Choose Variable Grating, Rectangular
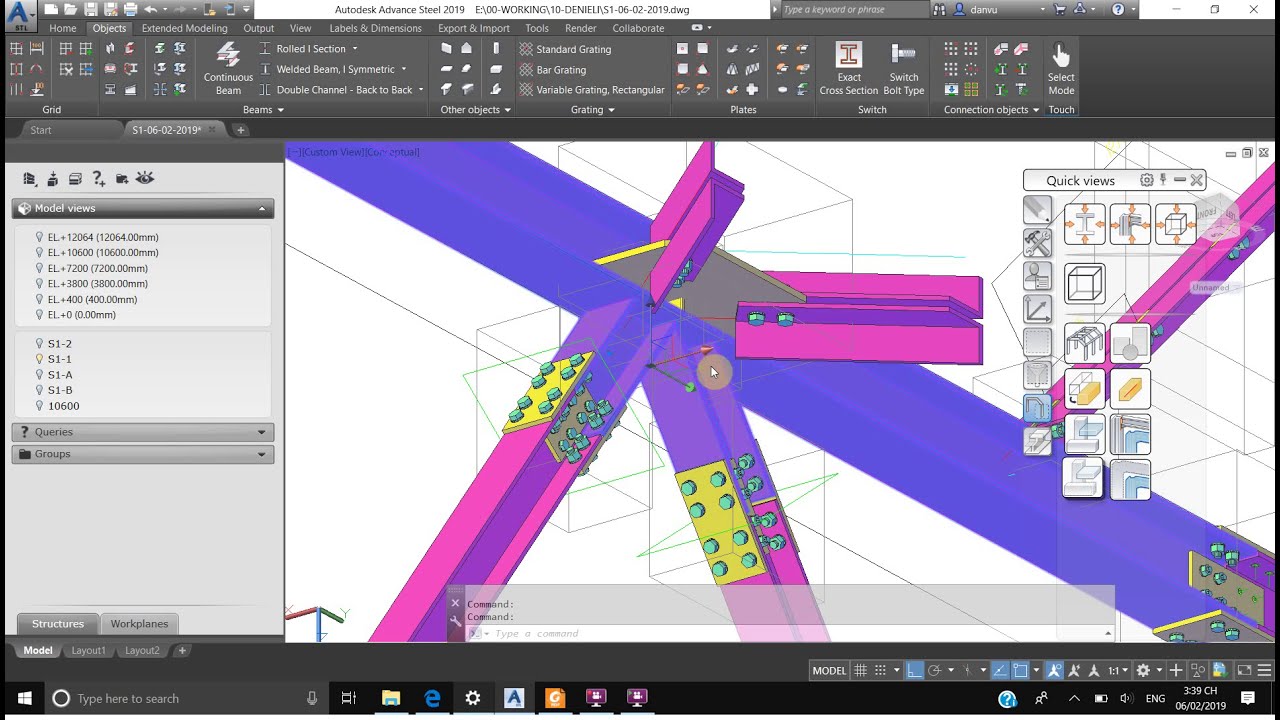The width and height of the screenshot is (1280, 720). (x=591, y=90)
